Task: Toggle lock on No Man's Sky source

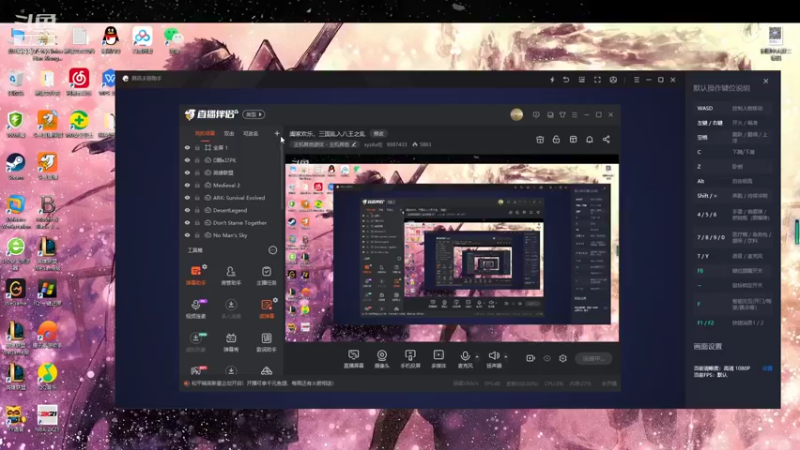Action: coord(197,235)
